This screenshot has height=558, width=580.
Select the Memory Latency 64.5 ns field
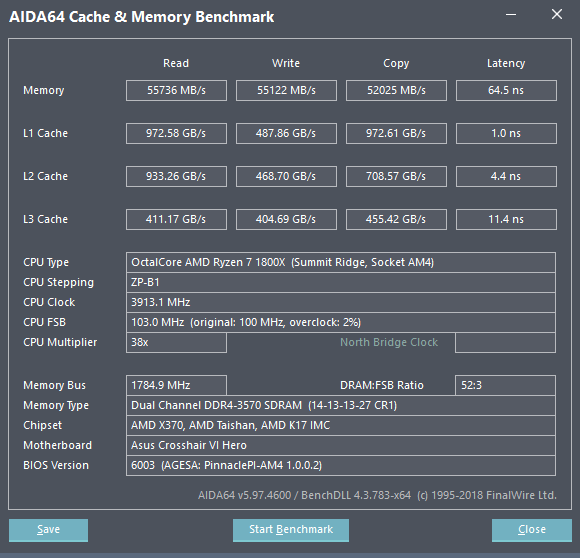(506, 90)
